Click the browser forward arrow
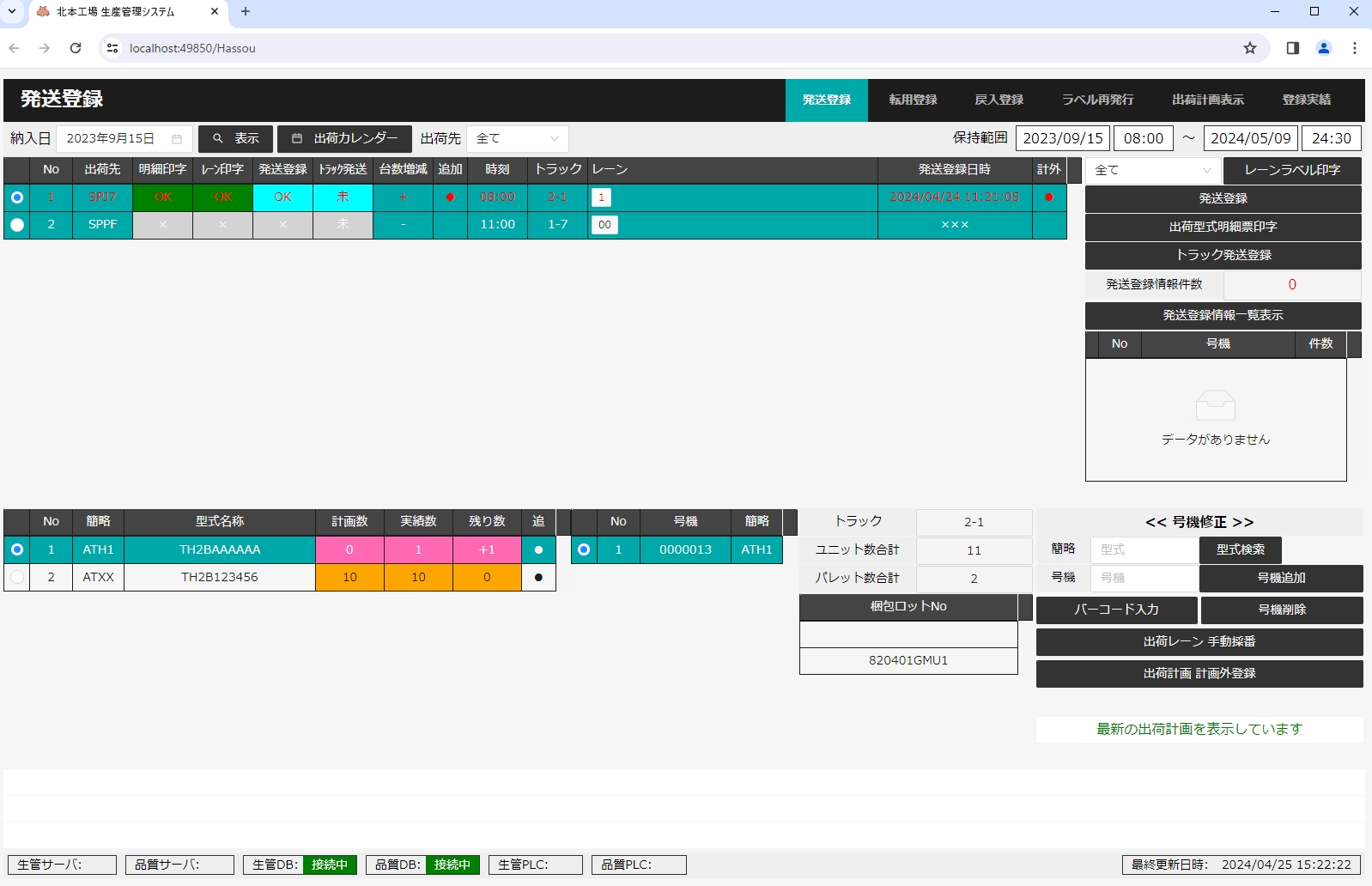1372x886 pixels. pos(45,48)
